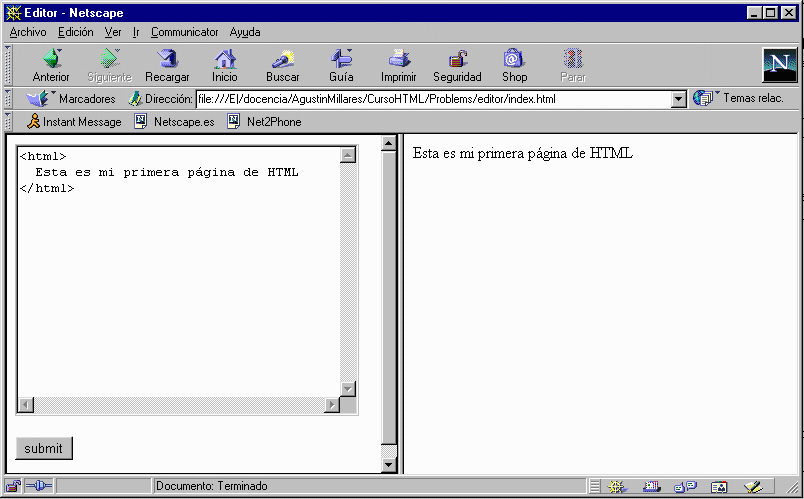Launch Instant Message from personal toolbar

pos(74,122)
